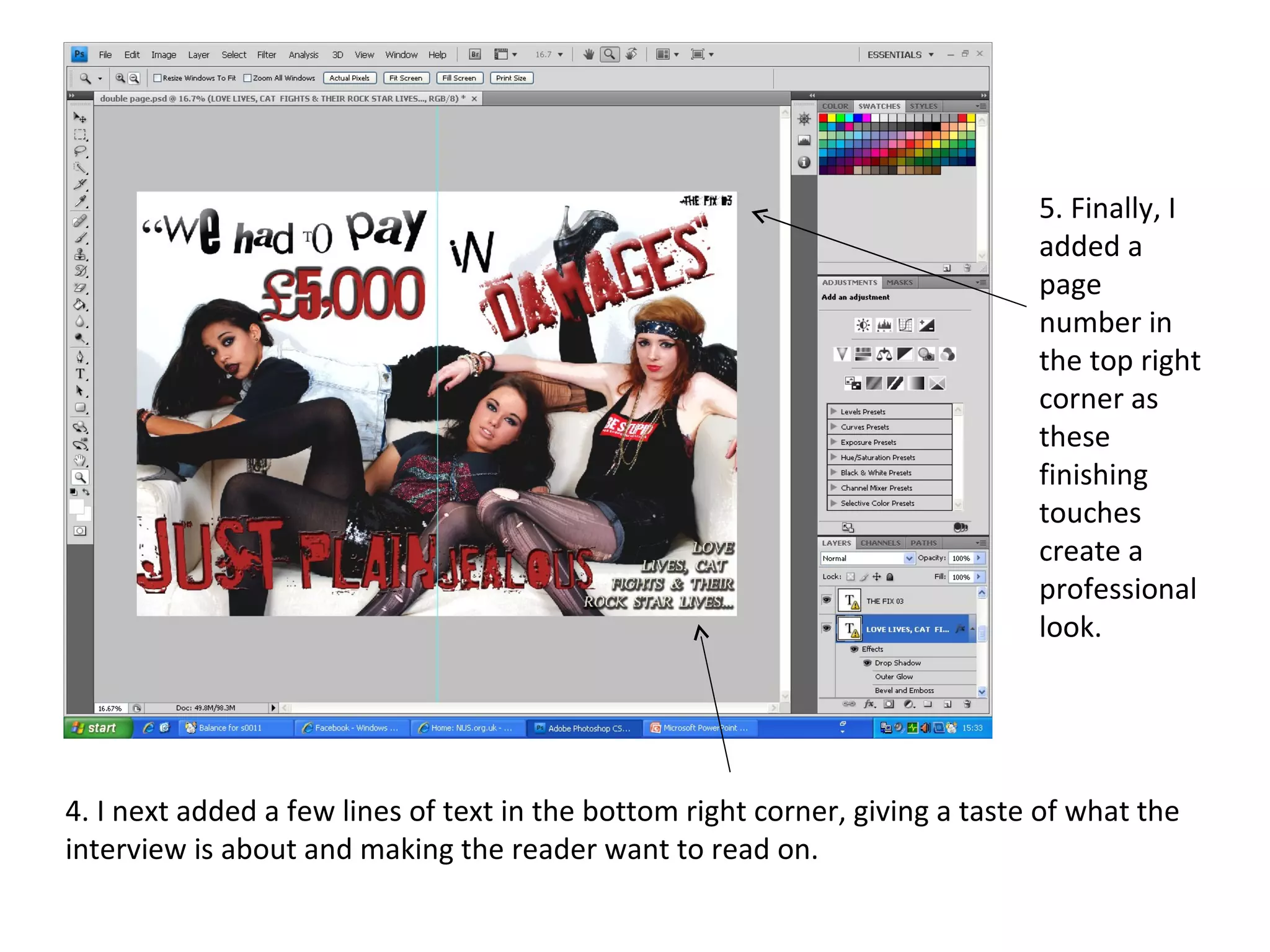Image resolution: width=1270 pixels, height=952 pixels.
Task: Switch to the Color tab
Action: point(835,106)
